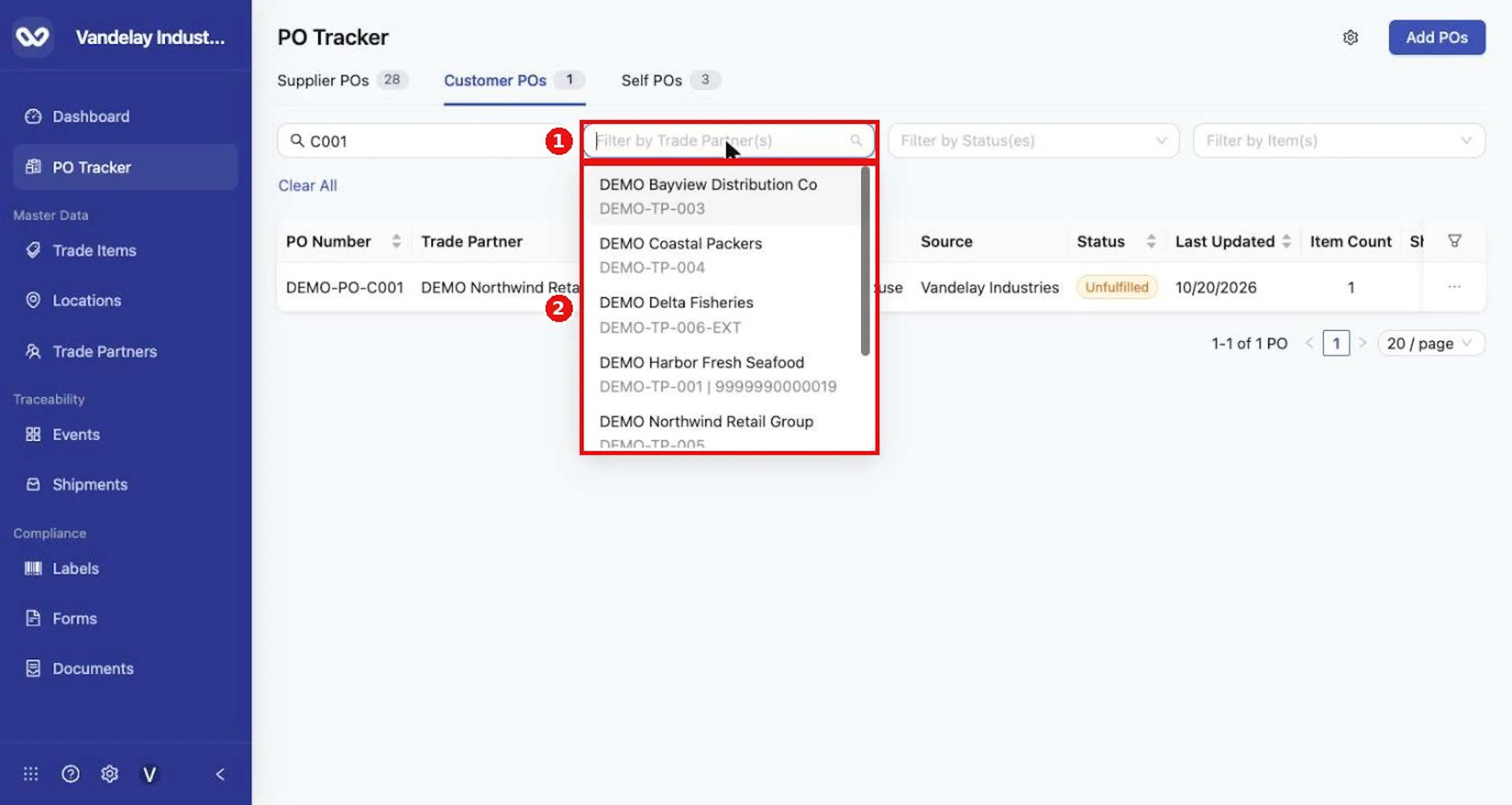The height and width of the screenshot is (805, 1512).
Task: Open PO Tracker settings gear
Action: (x=1351, y=37)
